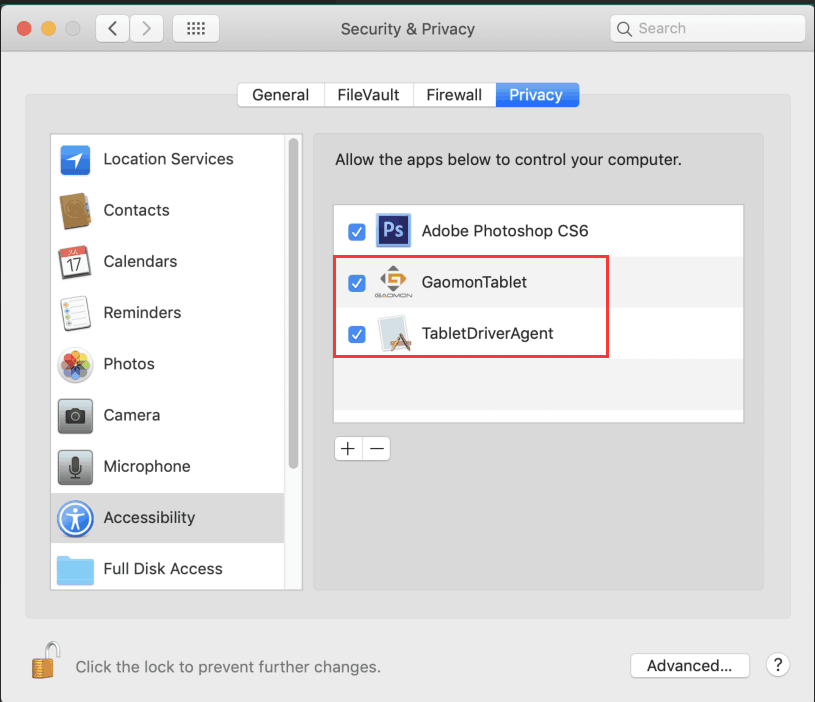Click the Privacy tab

pos(537,95)
